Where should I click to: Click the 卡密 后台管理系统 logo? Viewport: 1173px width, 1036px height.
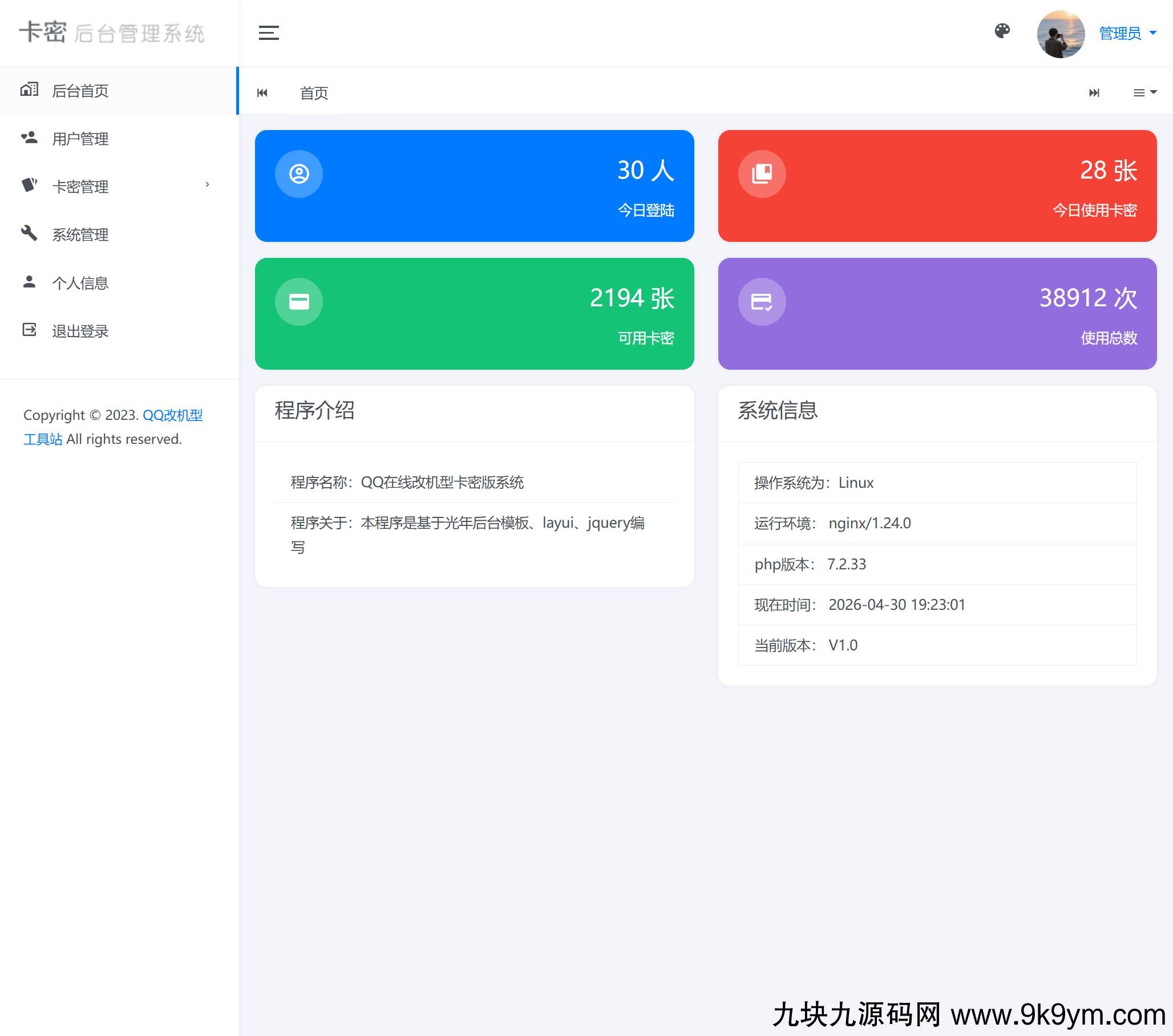click(111, 33)
